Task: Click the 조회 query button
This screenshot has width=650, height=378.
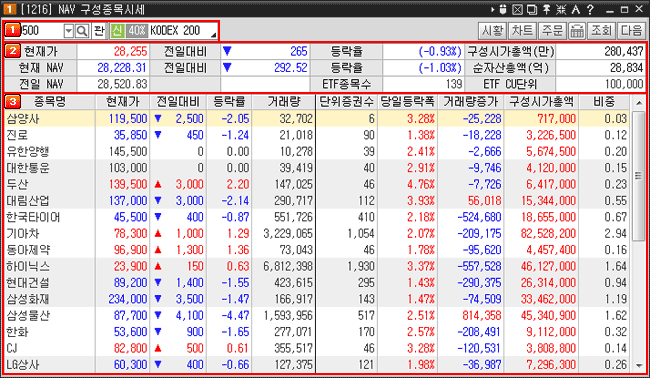Action: (601, 30)
